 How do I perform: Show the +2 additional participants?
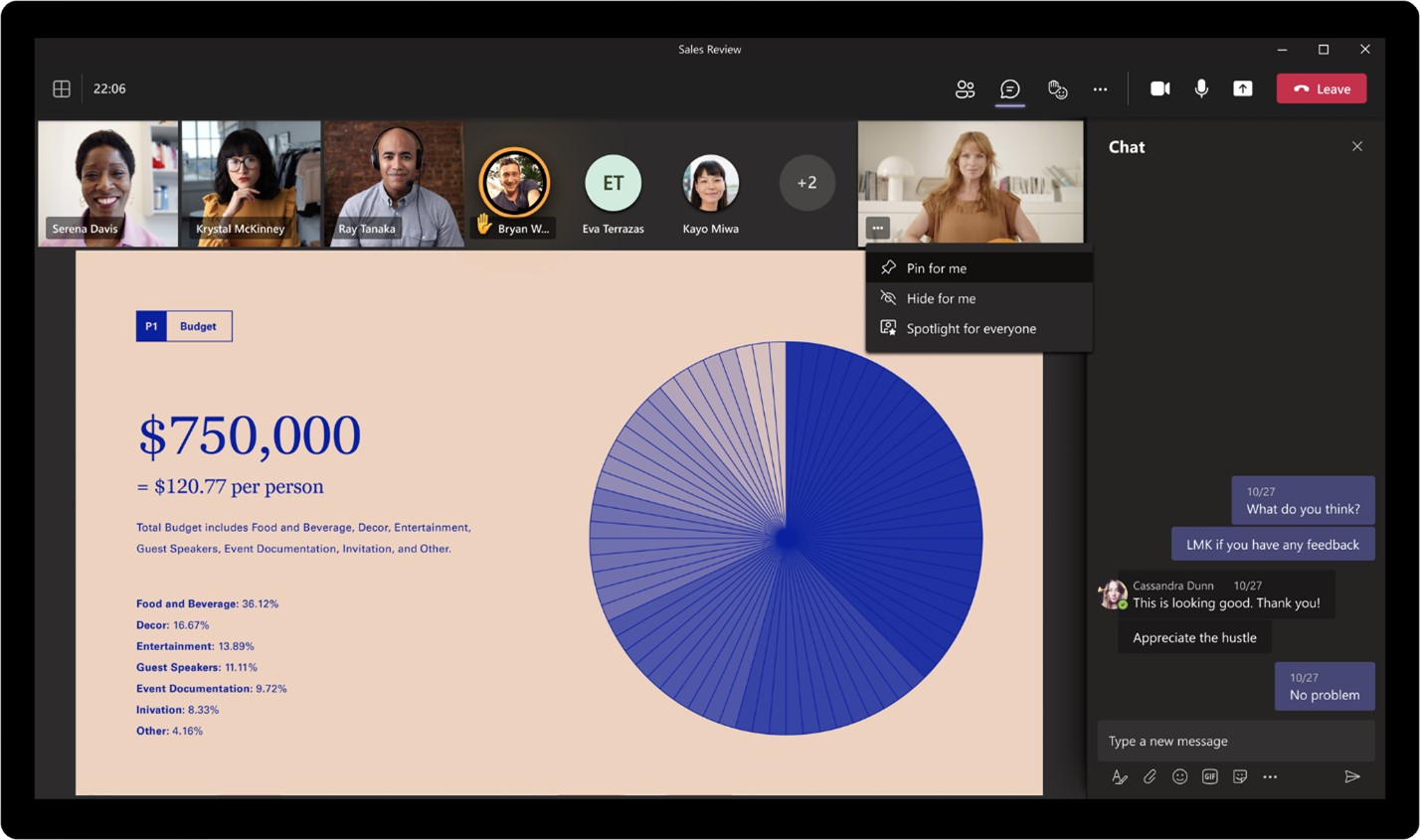[x=806, y=183]
